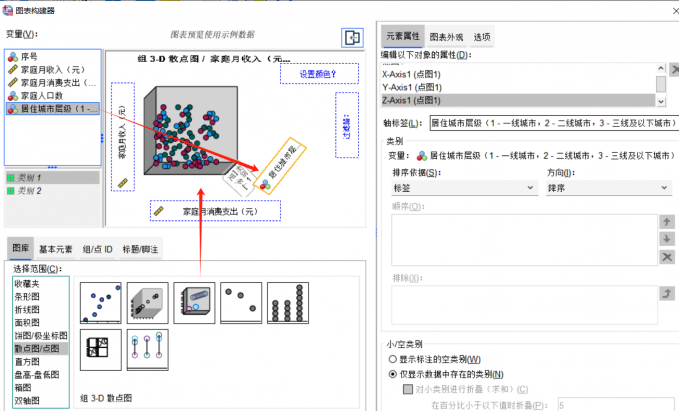Image resolution: width=679 pixels, height=411 pixels.
Task: Click the X delete button beside object list
Action: tap(674, 70)
